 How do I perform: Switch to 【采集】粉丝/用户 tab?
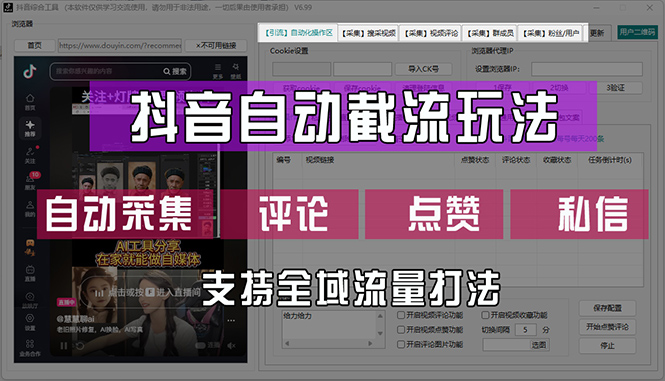(550, 33)
